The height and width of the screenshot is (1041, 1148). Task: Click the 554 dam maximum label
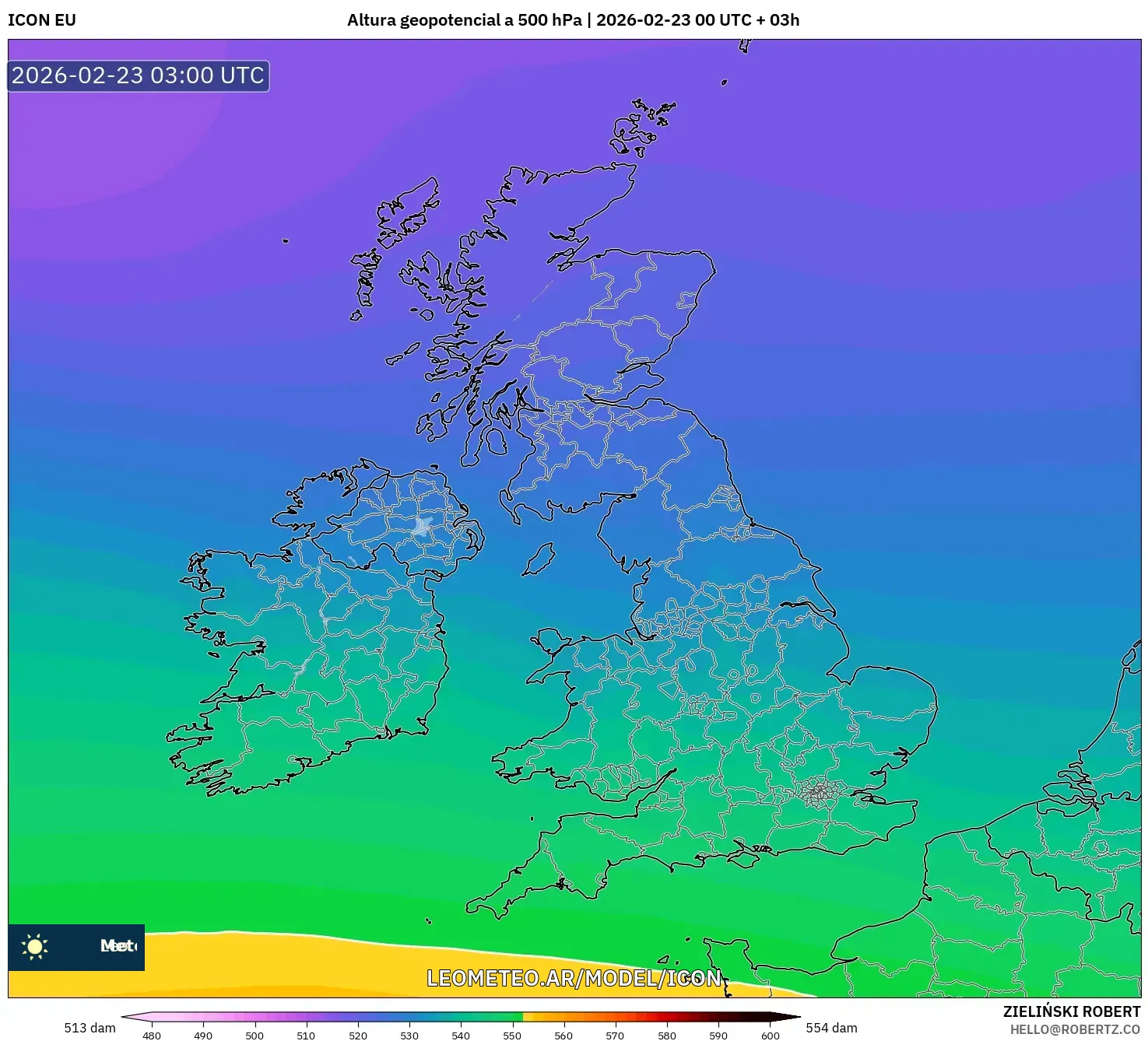(831, 1028)
